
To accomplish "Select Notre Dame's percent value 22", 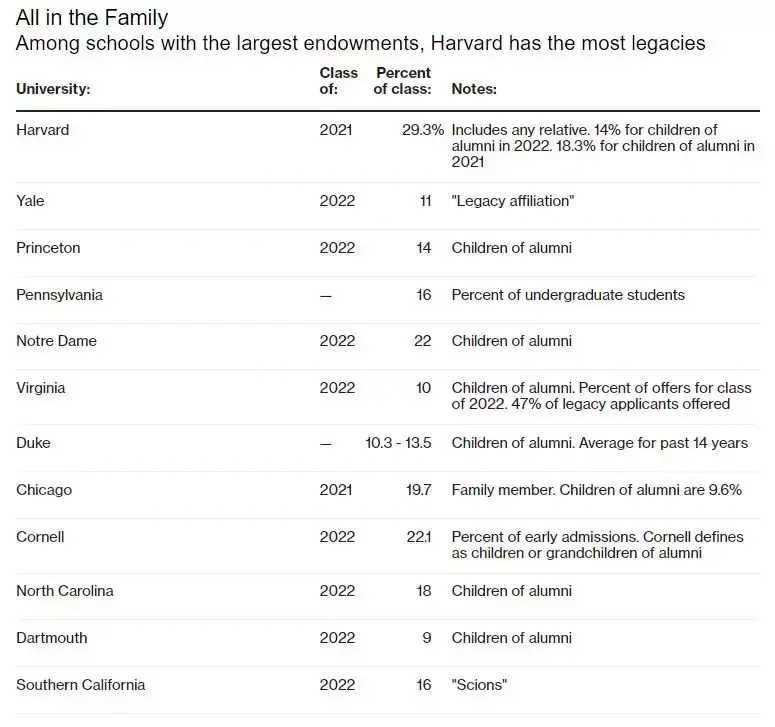I will (423, 341).
